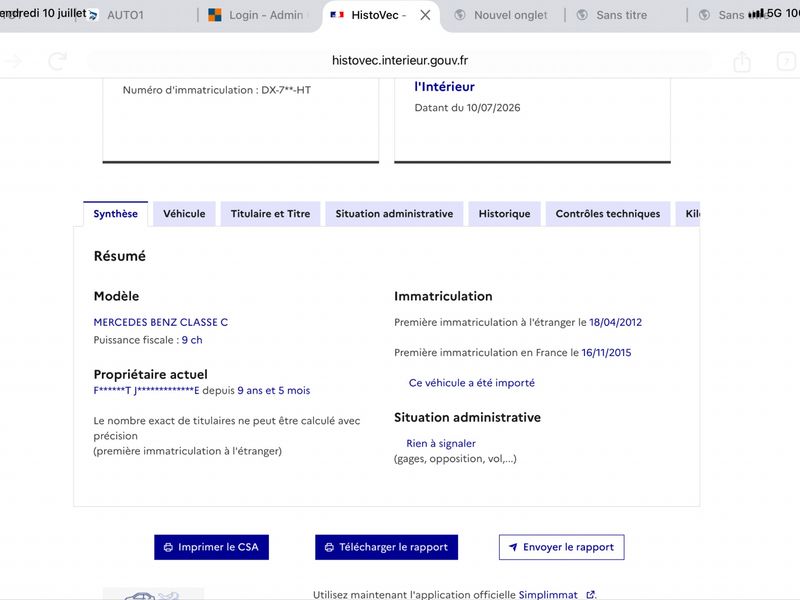Click the arrow icon on Envoyer le rapport
The height and width of the screenshot is (600, 800).
513,547
